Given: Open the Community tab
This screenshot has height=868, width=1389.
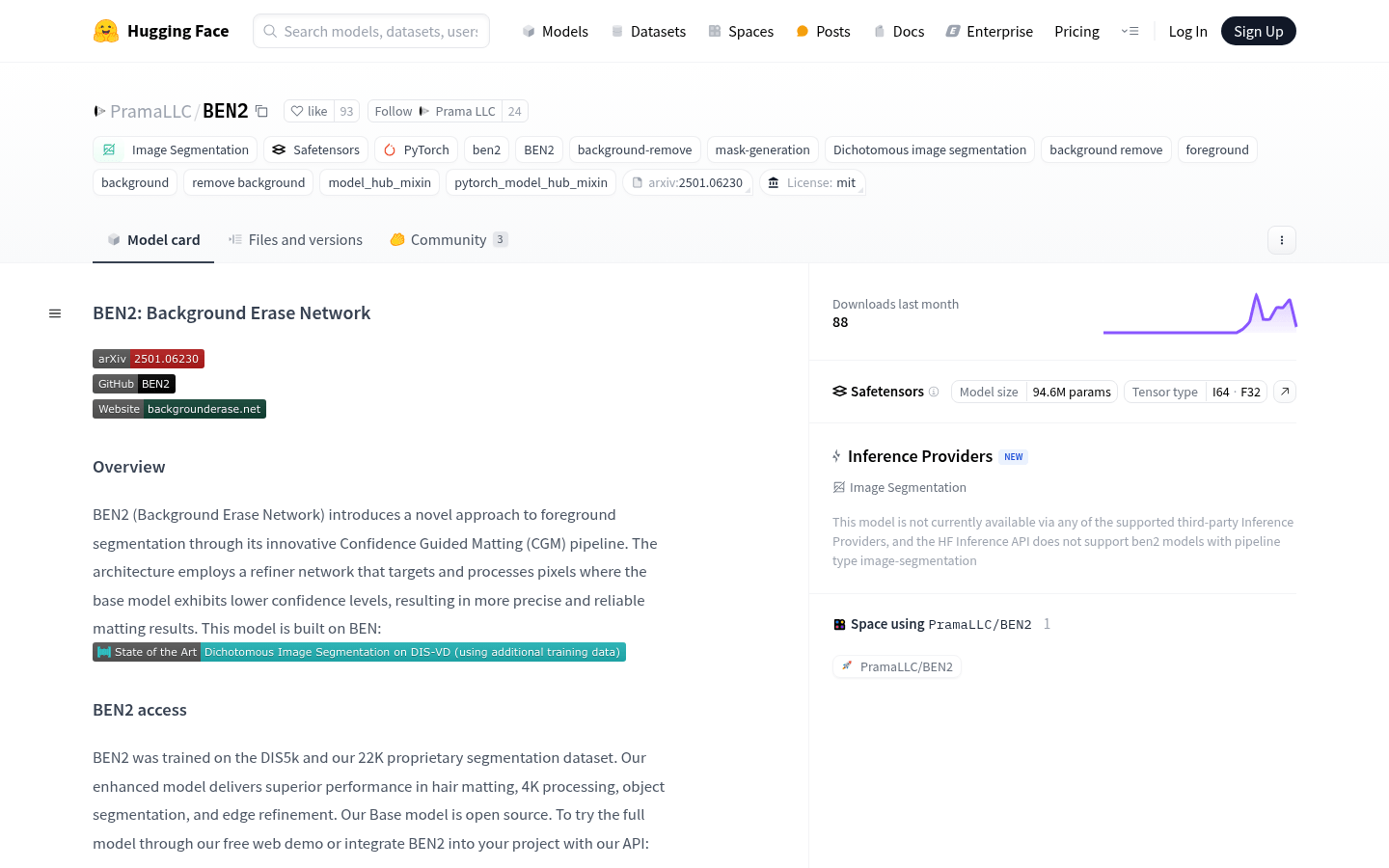Looking at the screenshot, I should point(449,239).
